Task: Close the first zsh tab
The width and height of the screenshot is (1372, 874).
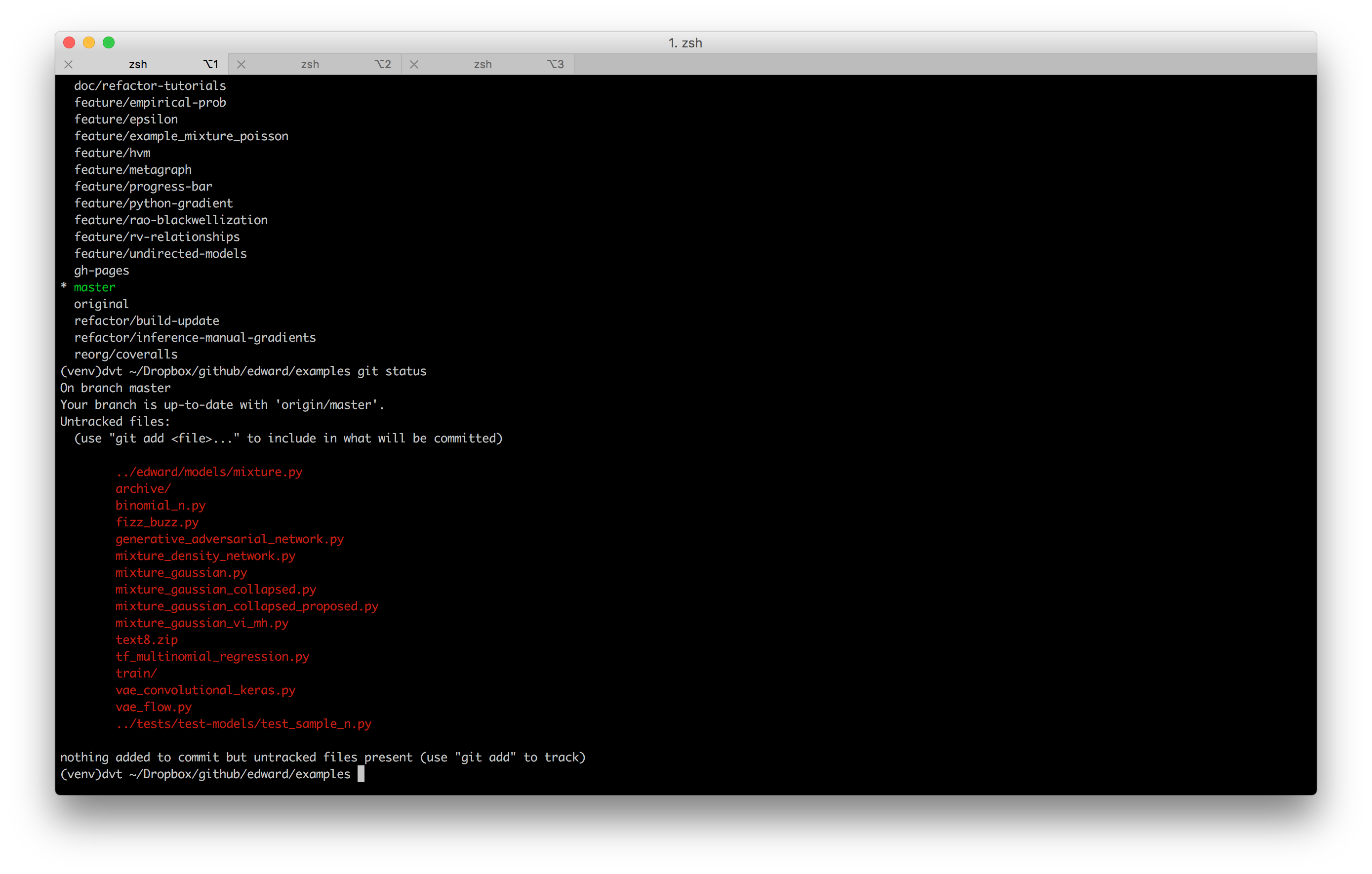Action: [68, 64]
